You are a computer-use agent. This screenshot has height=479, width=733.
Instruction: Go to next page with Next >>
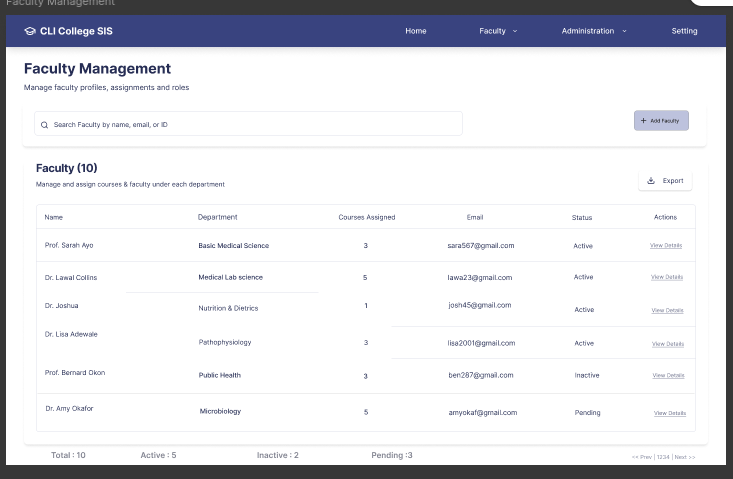[684, 456]
